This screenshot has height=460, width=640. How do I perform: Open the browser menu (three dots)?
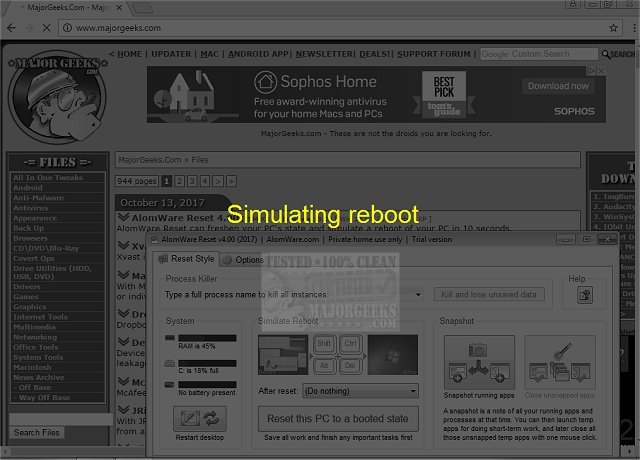(634, 28)
